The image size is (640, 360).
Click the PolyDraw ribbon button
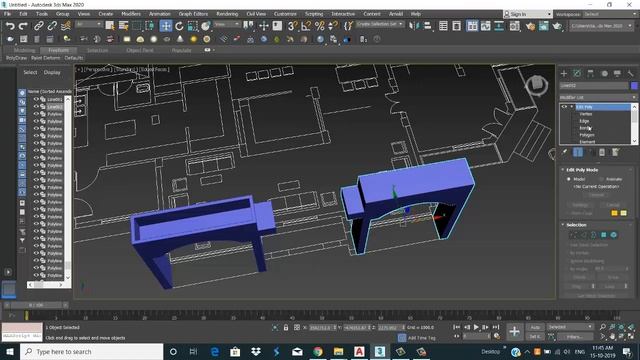[16, 58]
